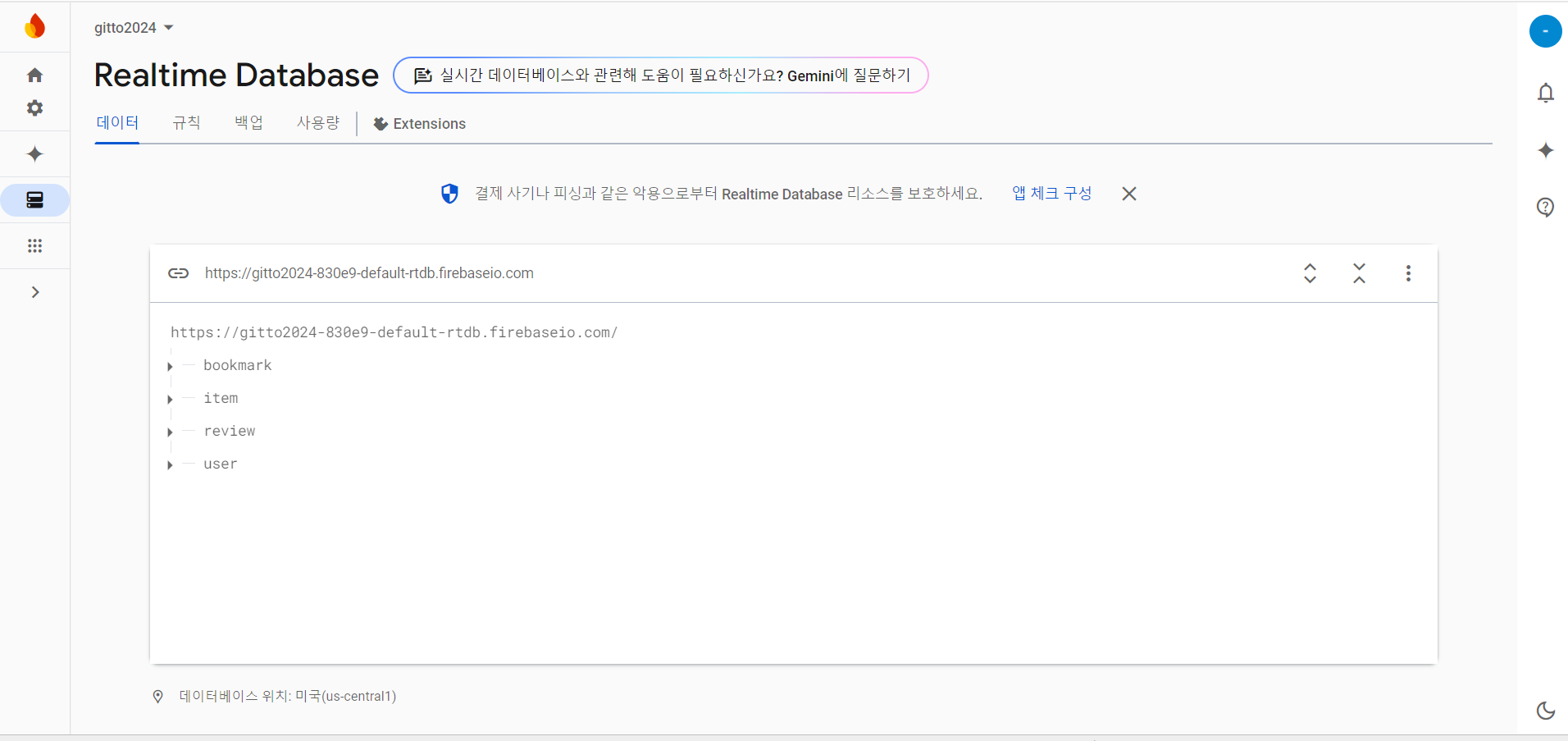Screen dimensions: 1568x741
Task: Switch to the 데이터 tab
Action: 117,123
